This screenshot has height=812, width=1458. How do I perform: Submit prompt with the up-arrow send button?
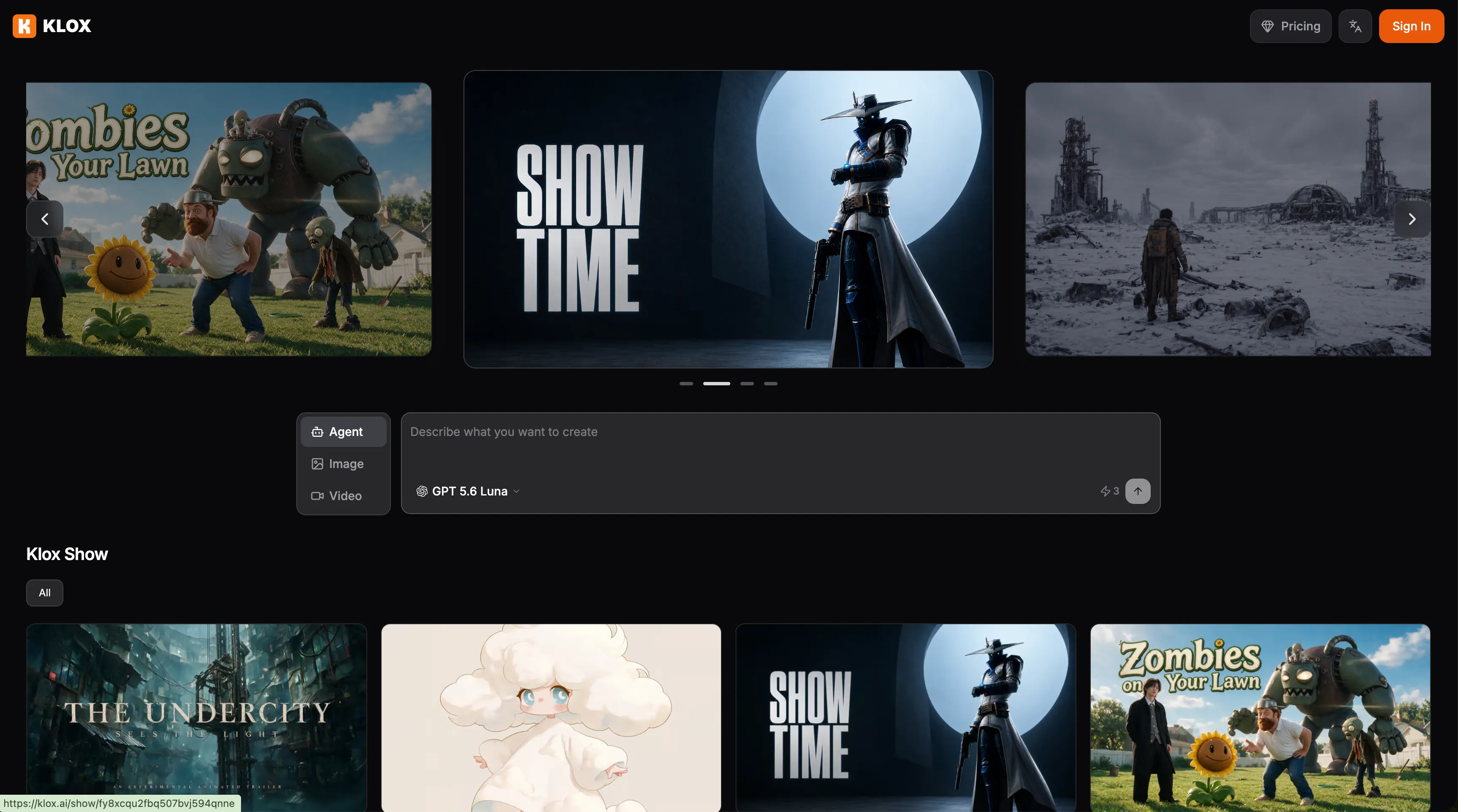coord(1138,491)
